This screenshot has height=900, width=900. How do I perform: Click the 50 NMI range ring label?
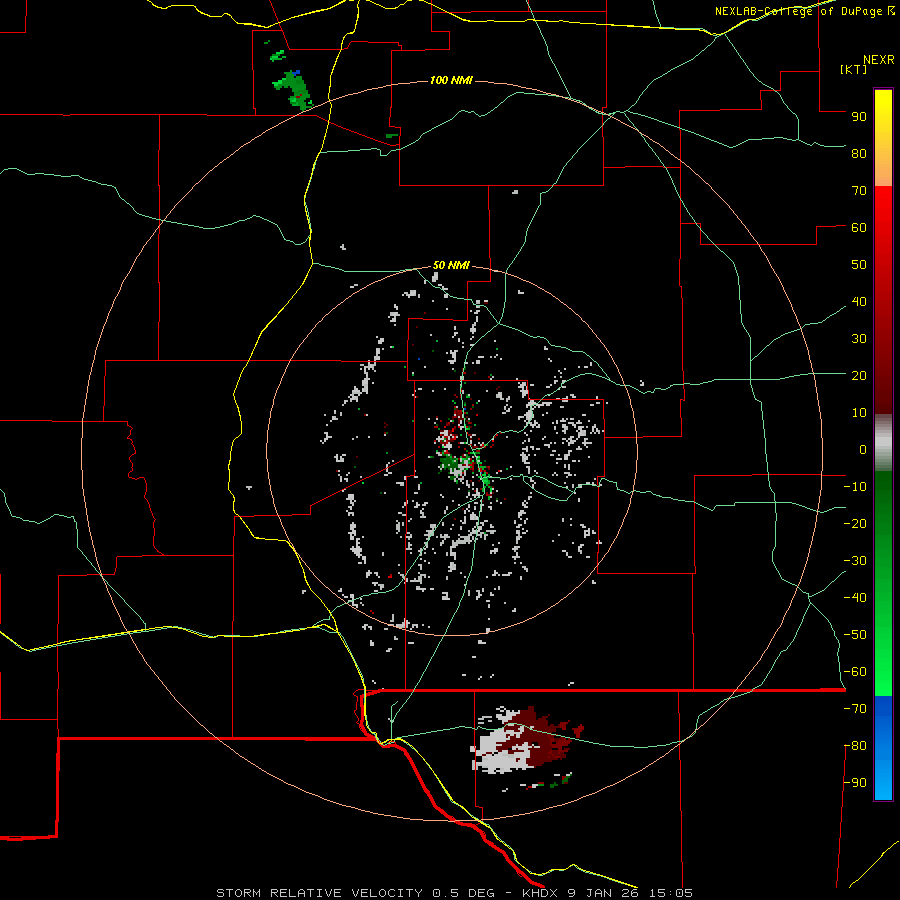tap(451, 265)
